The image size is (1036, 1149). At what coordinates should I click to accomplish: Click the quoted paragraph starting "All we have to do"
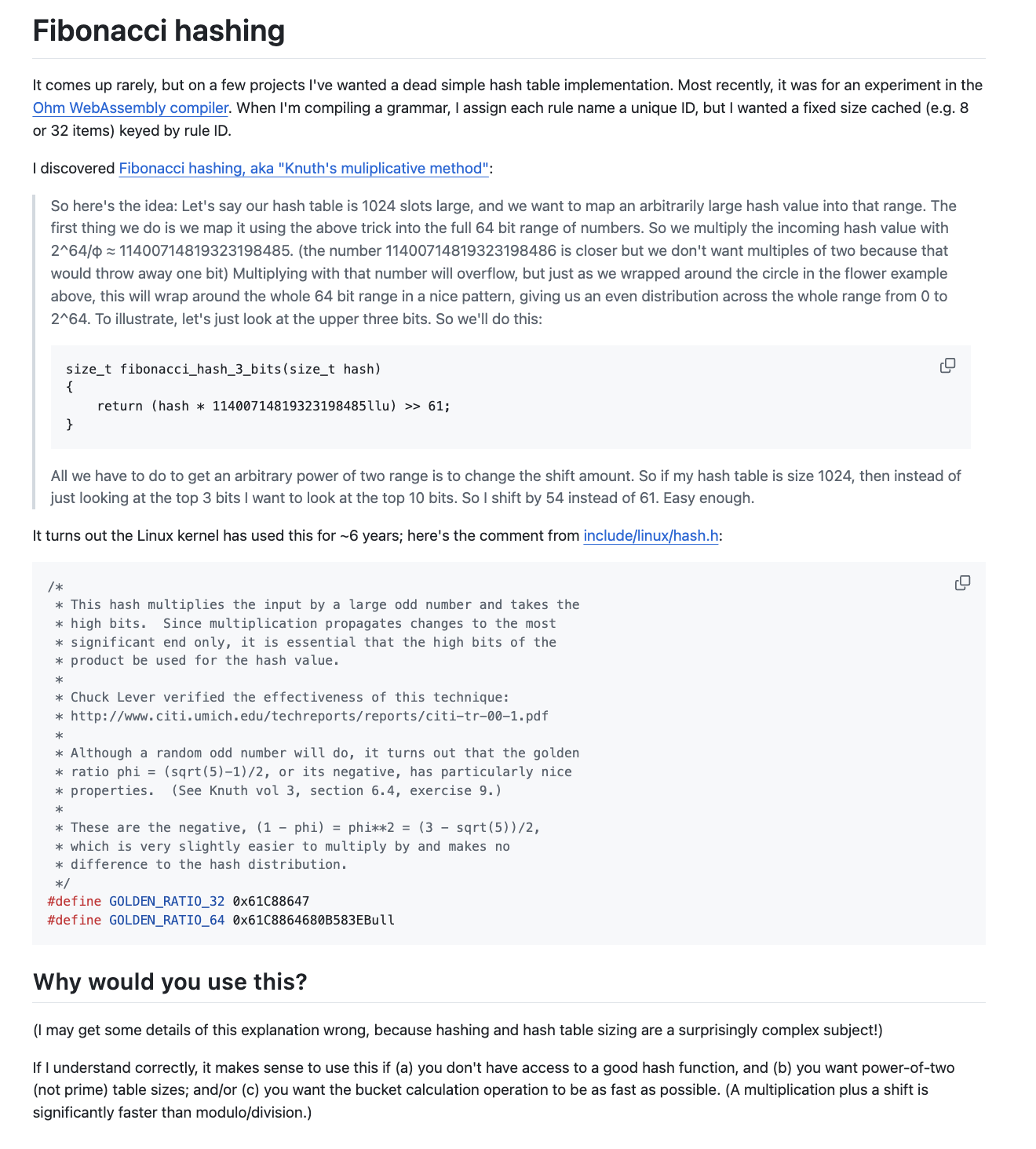point(502,487)
